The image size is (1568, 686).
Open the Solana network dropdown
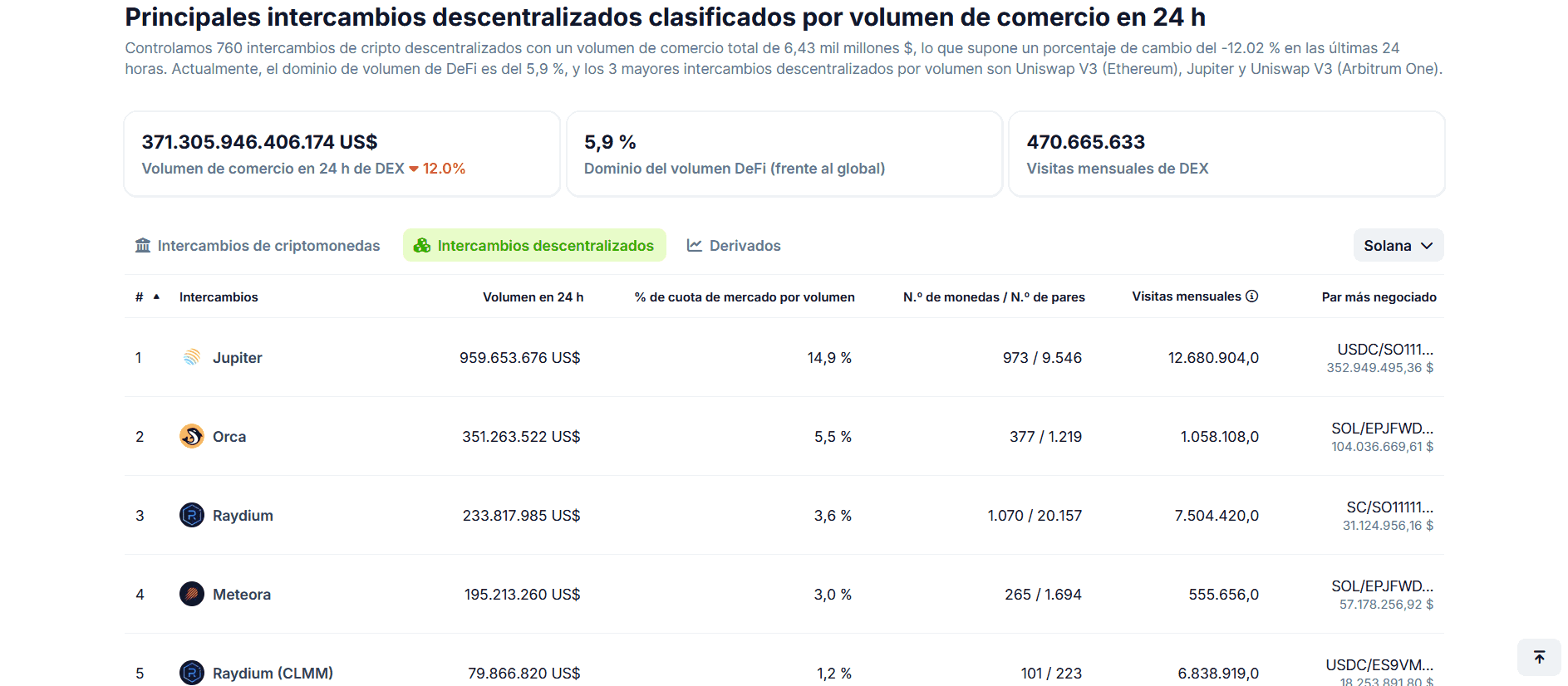click(1398, 245)
